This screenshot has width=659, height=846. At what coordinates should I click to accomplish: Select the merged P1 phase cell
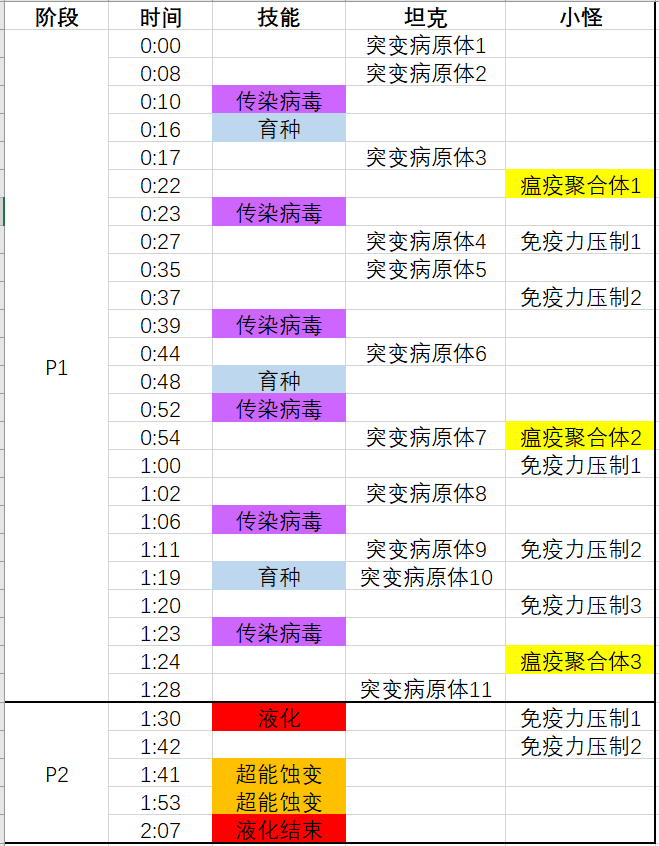[x=56, y=367]
